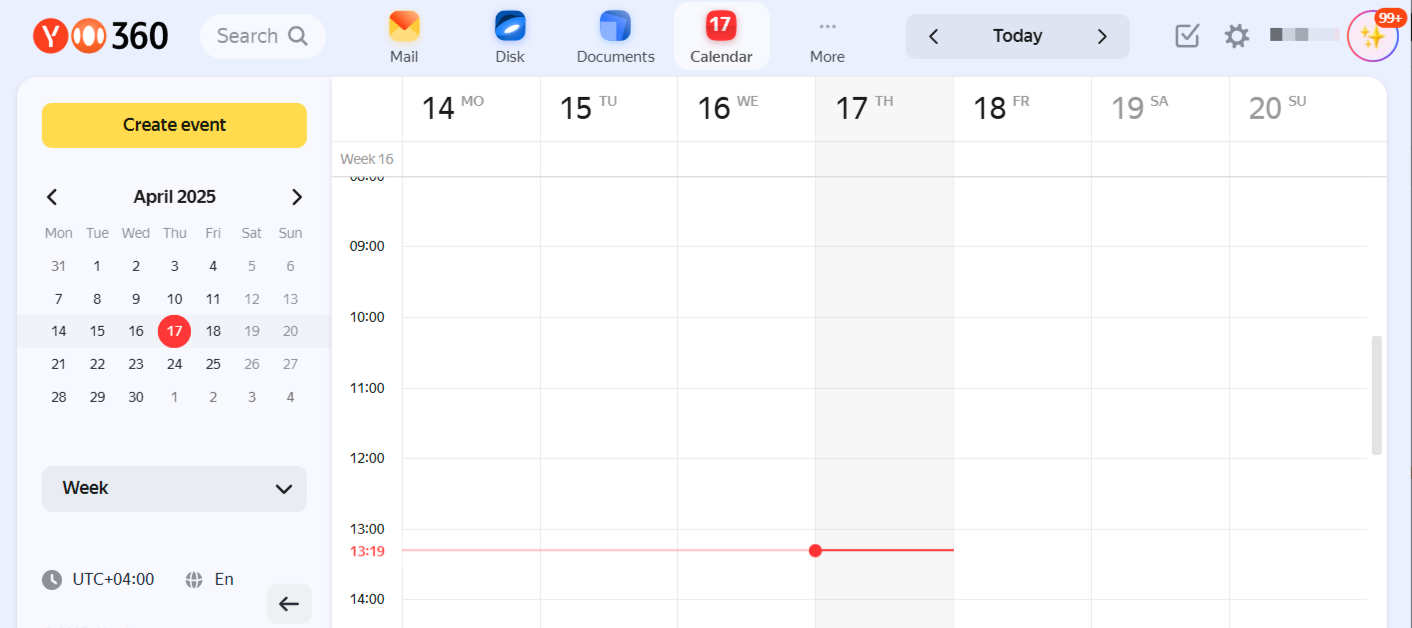Open settings gear icon
The height and width of the screenshot is (628, 1412).
[x=1237, y=36]
